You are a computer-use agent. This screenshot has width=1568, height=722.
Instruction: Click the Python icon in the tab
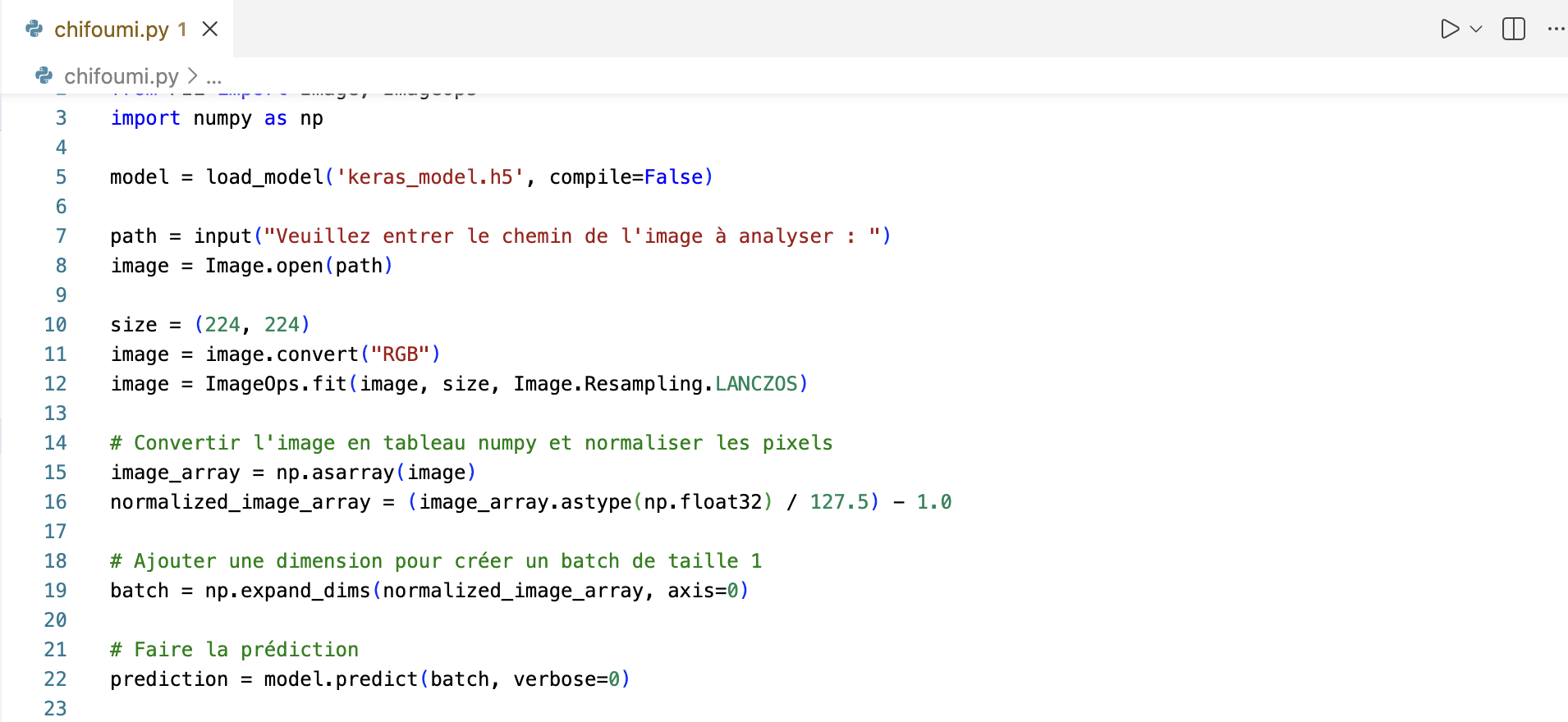point(34,30)
